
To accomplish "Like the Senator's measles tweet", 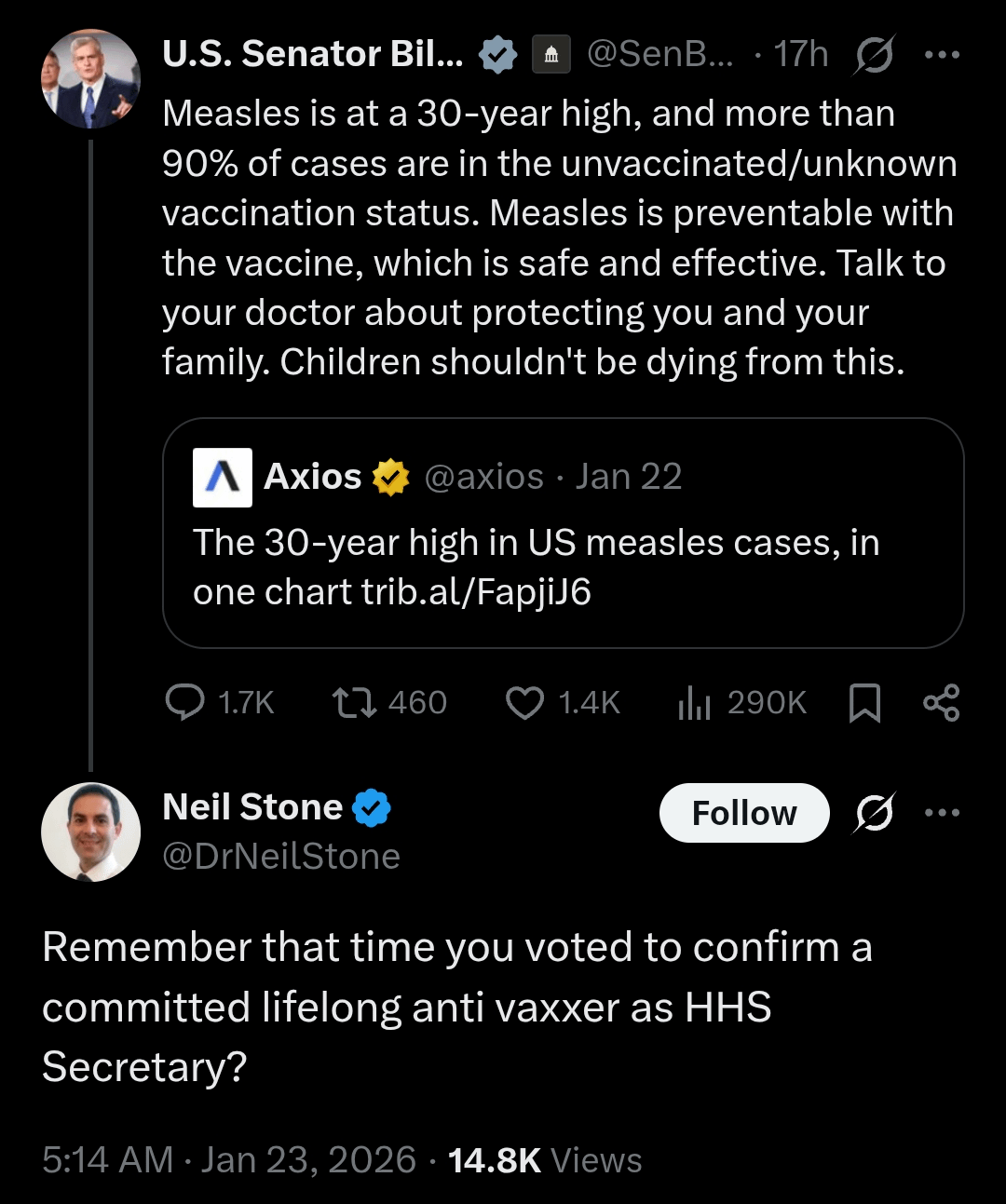I will tap(524, 702).
